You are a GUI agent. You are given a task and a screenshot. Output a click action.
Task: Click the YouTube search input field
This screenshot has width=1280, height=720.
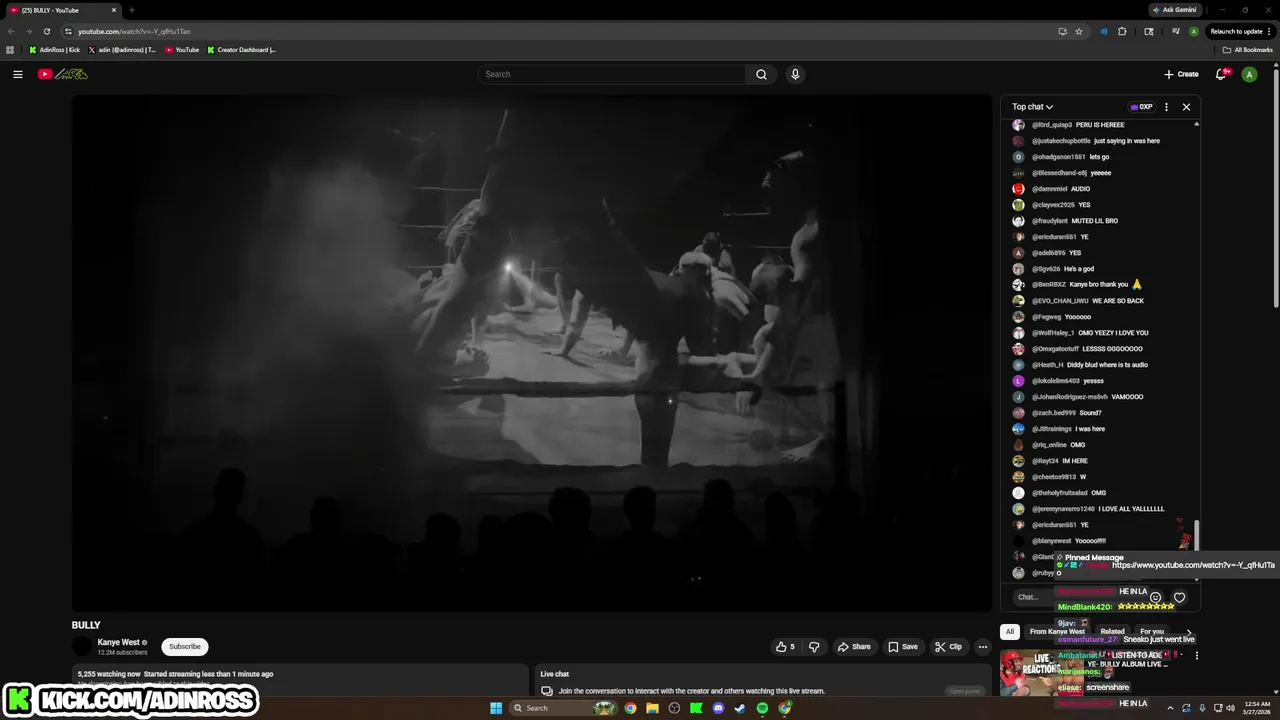click(612, 74)
